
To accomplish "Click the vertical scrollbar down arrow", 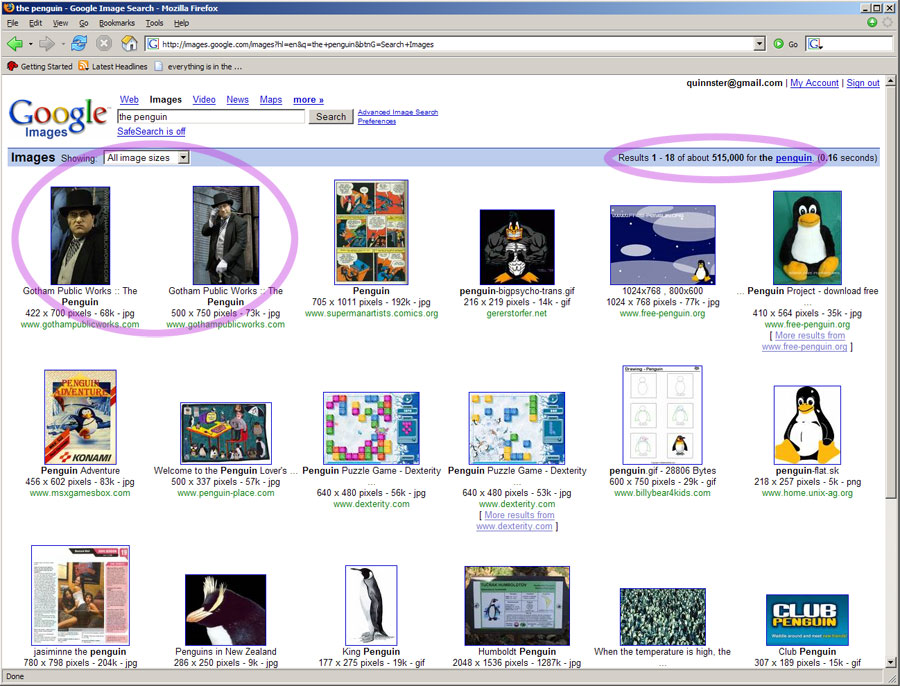I will tap(890, 662).
